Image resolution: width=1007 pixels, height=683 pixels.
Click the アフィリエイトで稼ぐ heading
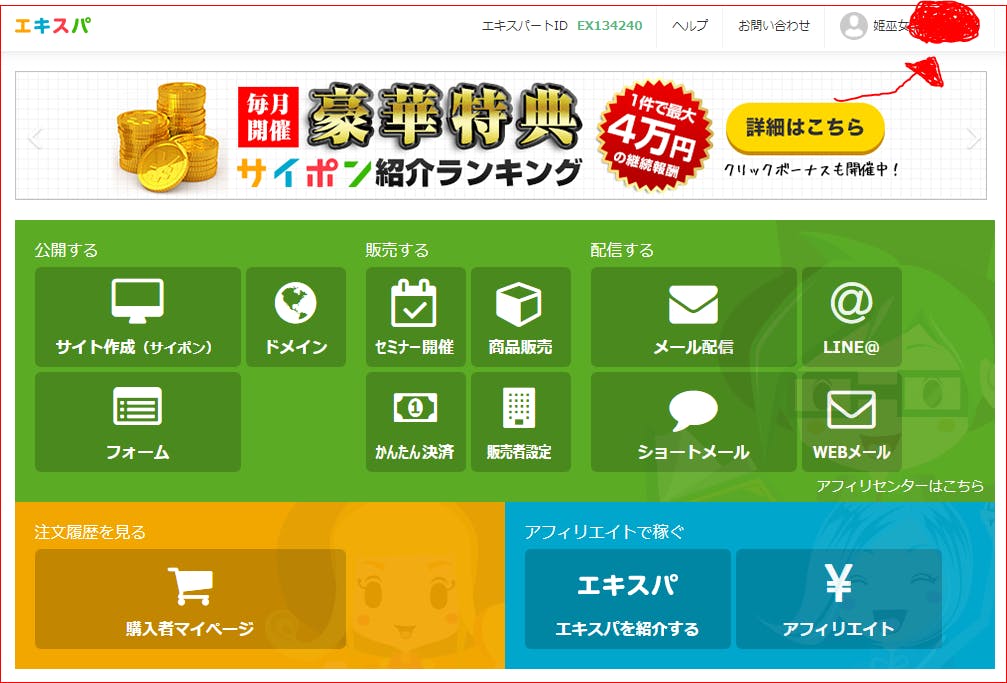click(x=604, y=532)
